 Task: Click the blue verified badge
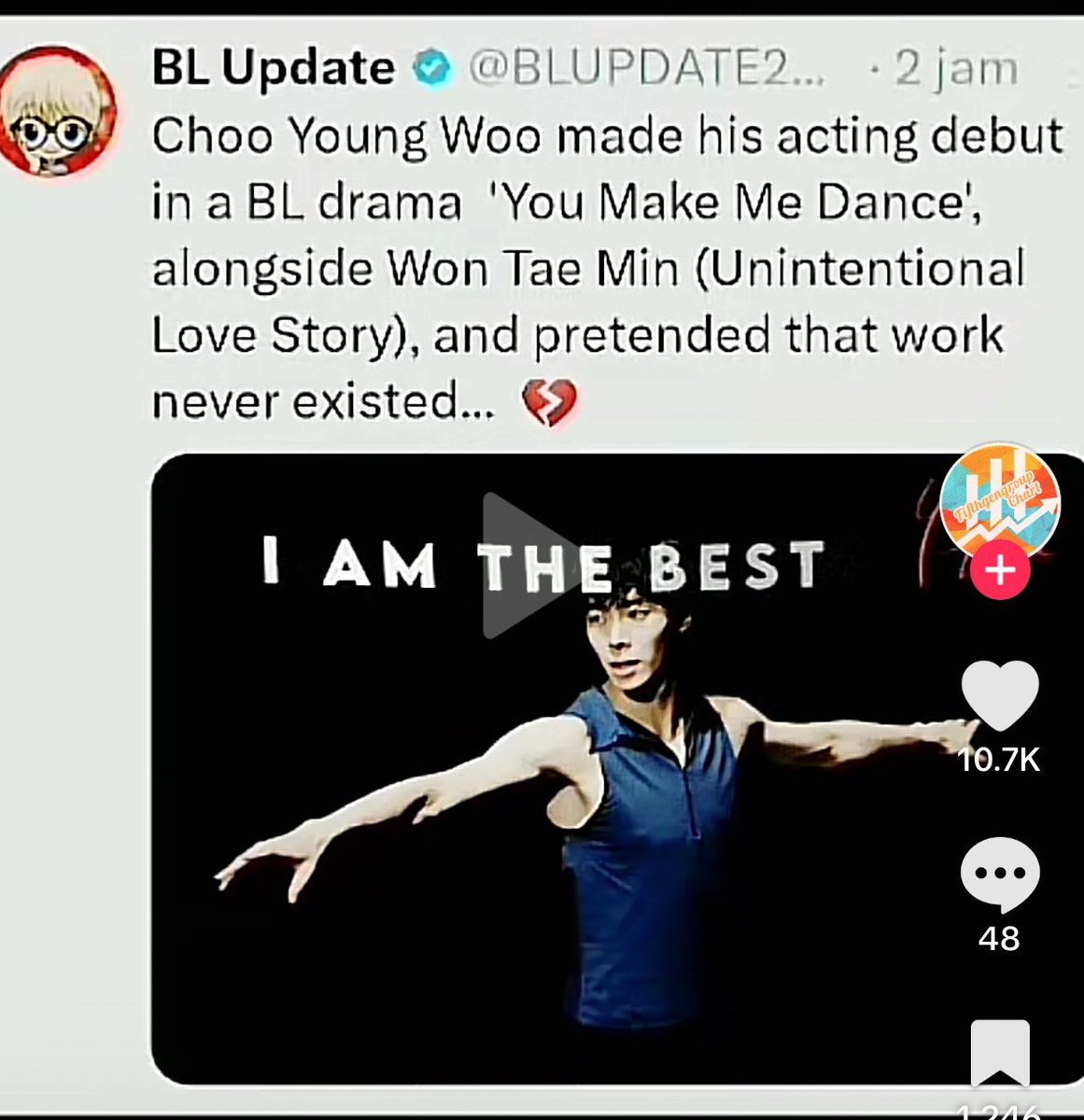[x=431, y=68]
